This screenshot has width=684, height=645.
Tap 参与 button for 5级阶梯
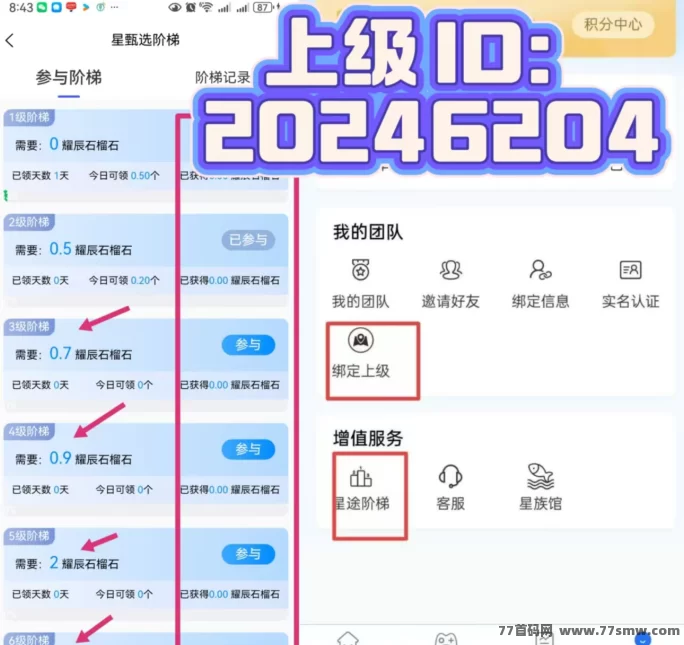tap(248, 554)
